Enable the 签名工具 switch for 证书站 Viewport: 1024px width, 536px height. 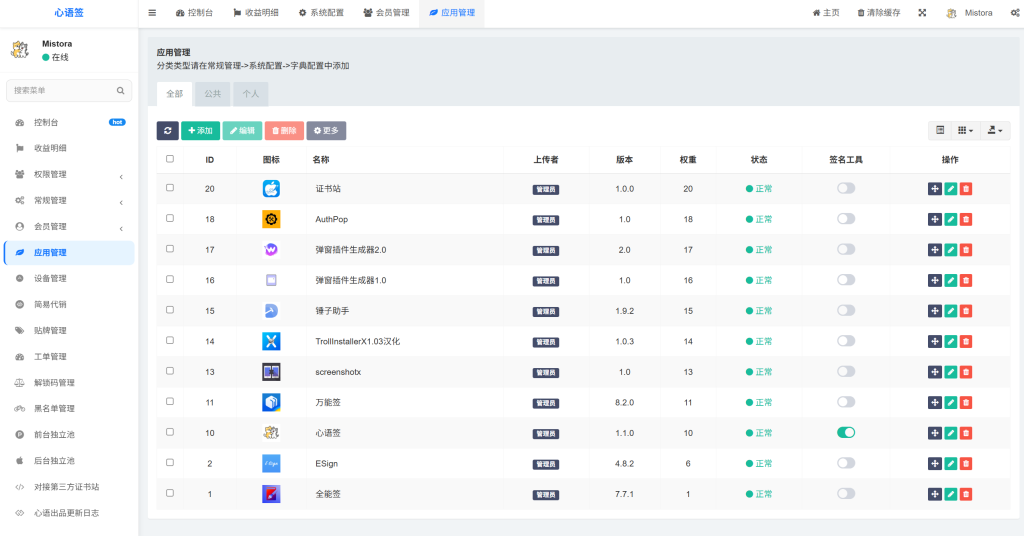846,188
